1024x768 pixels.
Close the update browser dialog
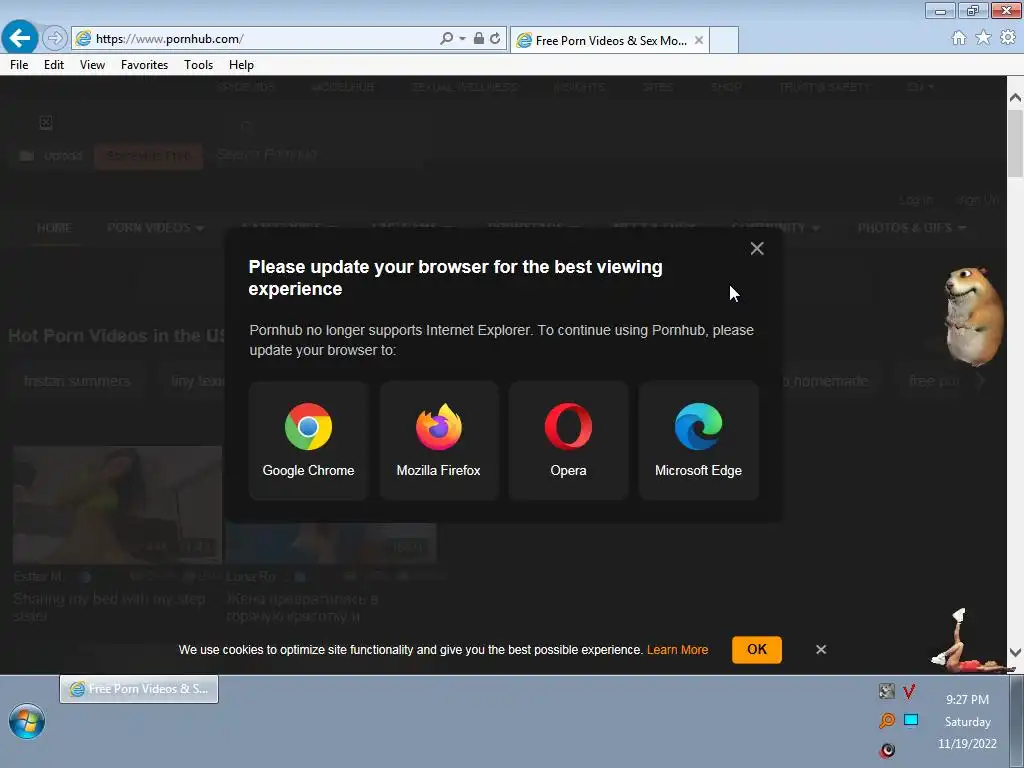tap(757, 248)
